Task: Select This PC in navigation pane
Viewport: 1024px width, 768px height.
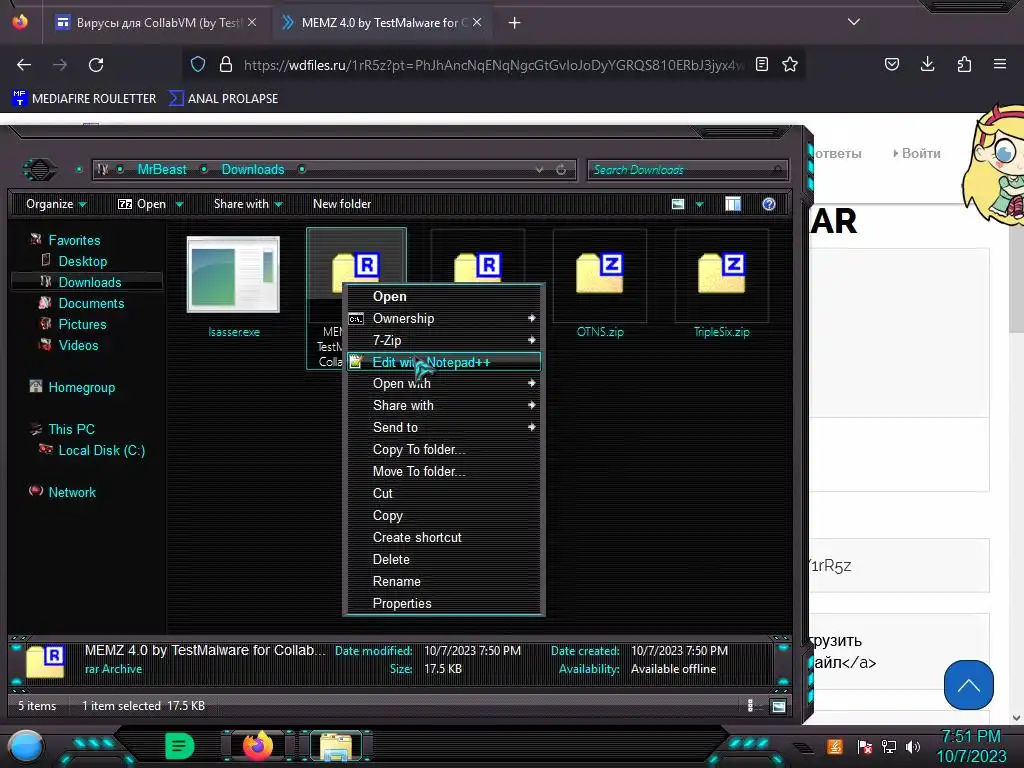Action: pos(71,429)
